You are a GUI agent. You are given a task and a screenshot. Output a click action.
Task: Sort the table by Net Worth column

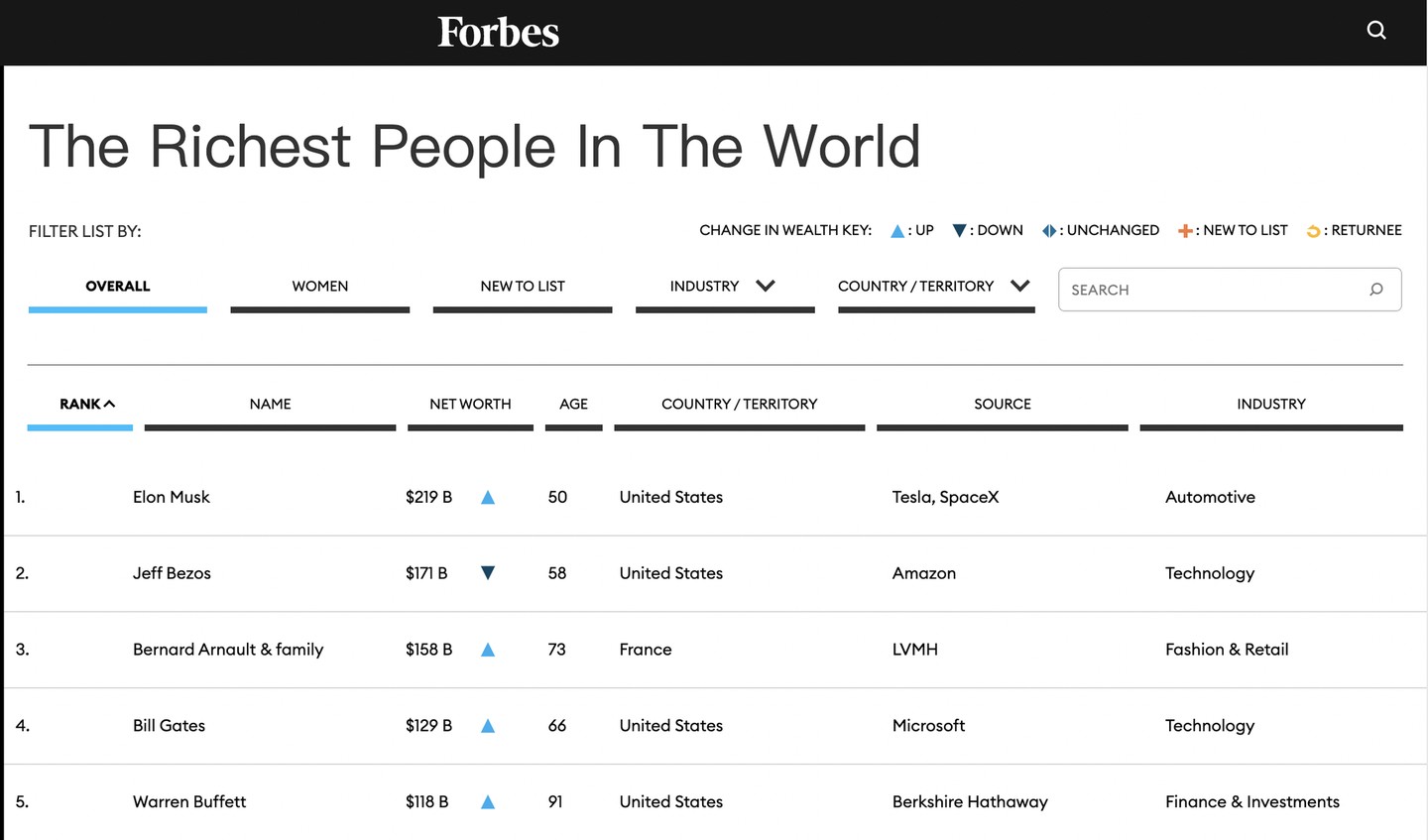pos(470,405)
